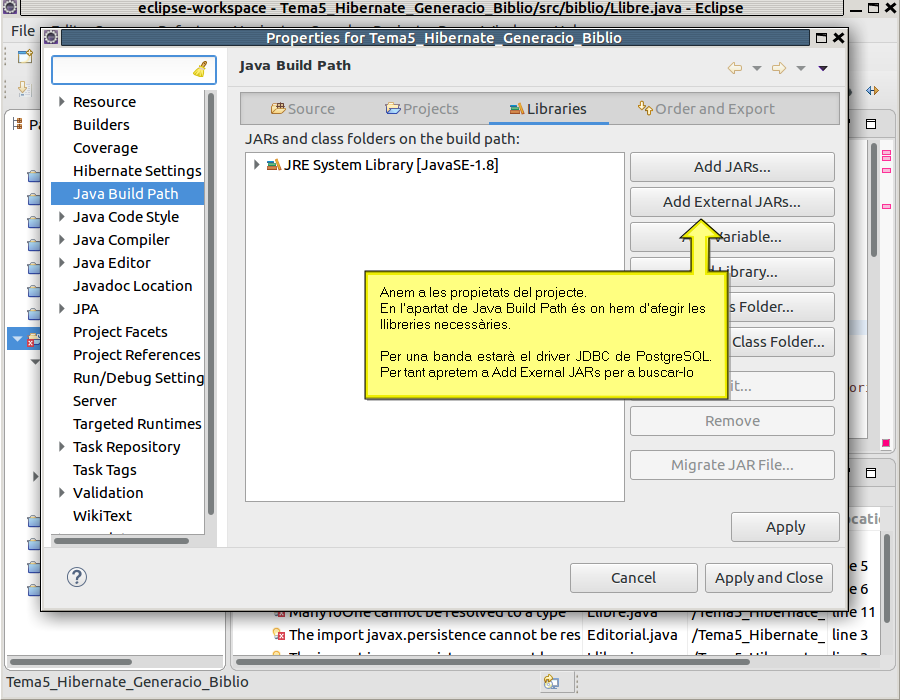Click the Eclipse icon in main title bar
This screenshot has width=900, height=700.
tap(10, 7)
